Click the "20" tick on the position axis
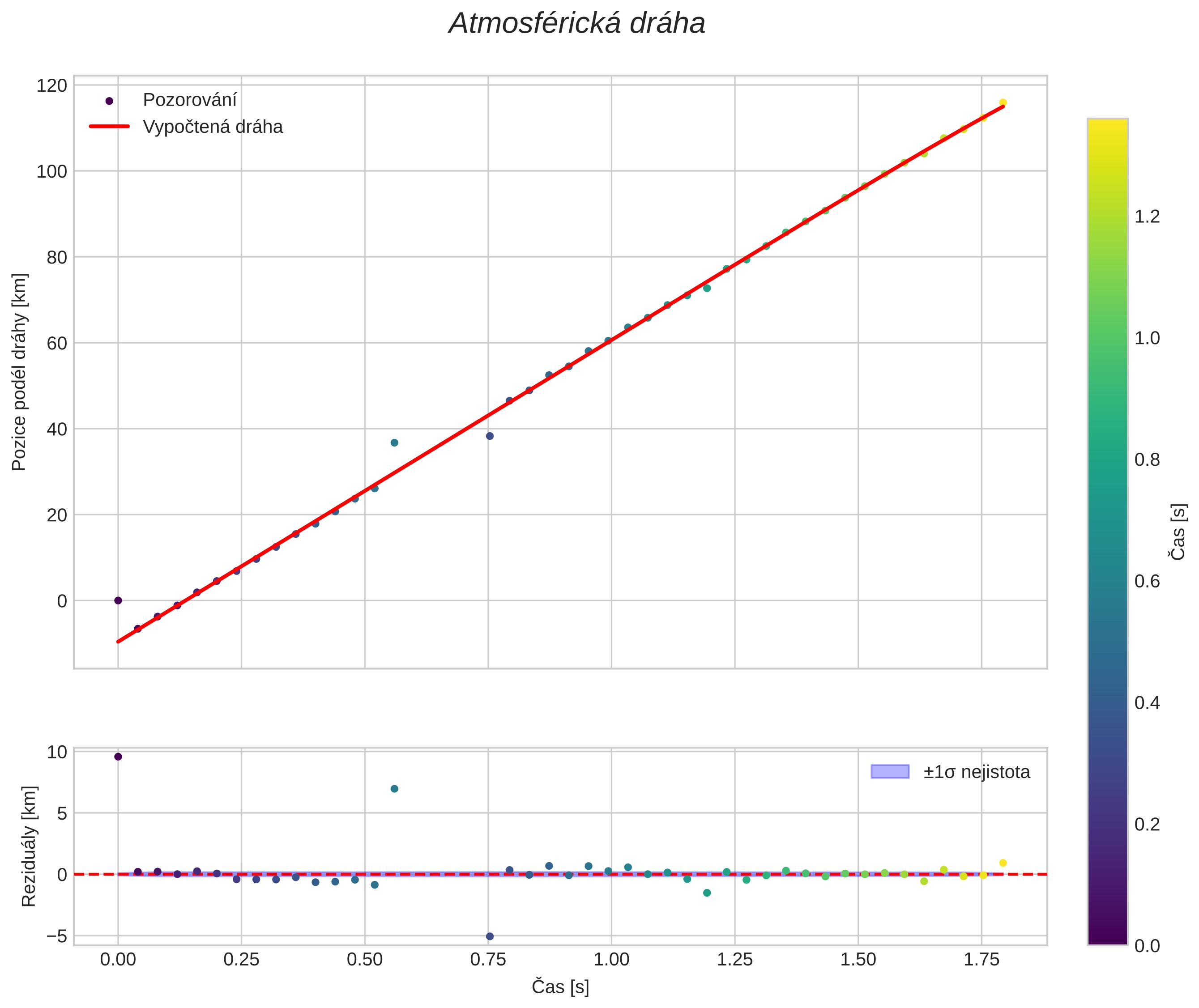This screenshot has width=1199, height=1008. tap(56, 515)
